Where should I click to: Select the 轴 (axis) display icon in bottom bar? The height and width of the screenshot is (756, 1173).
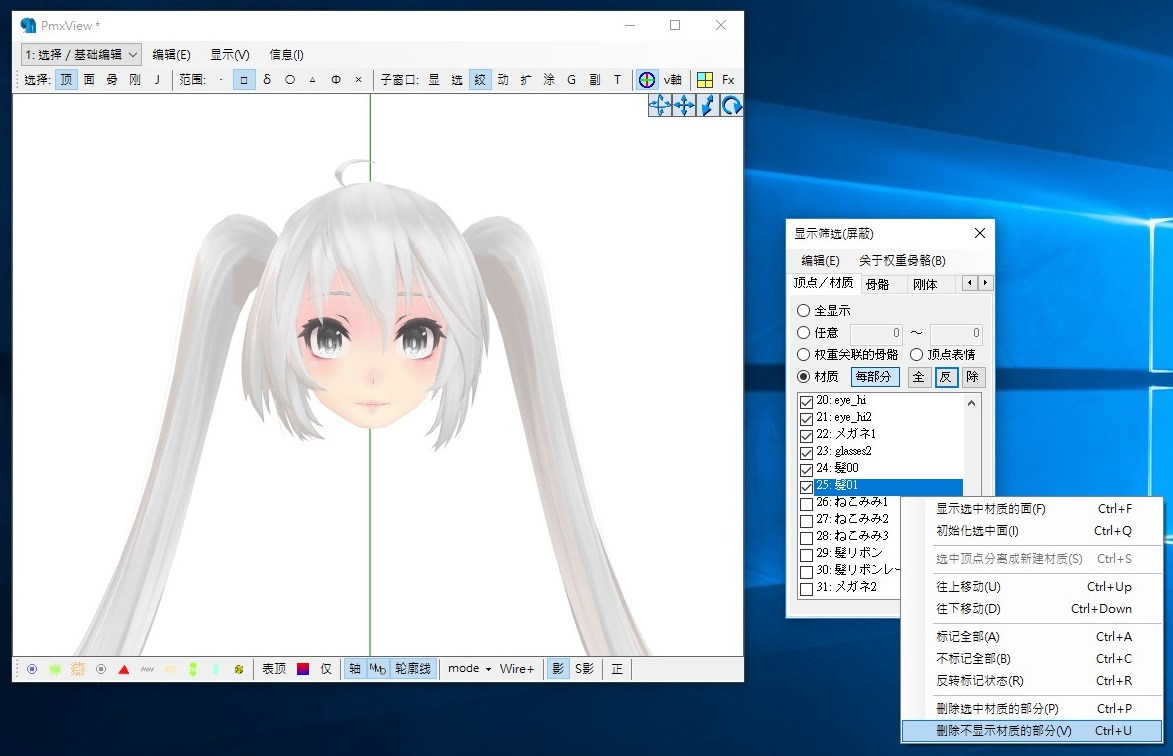353,668
